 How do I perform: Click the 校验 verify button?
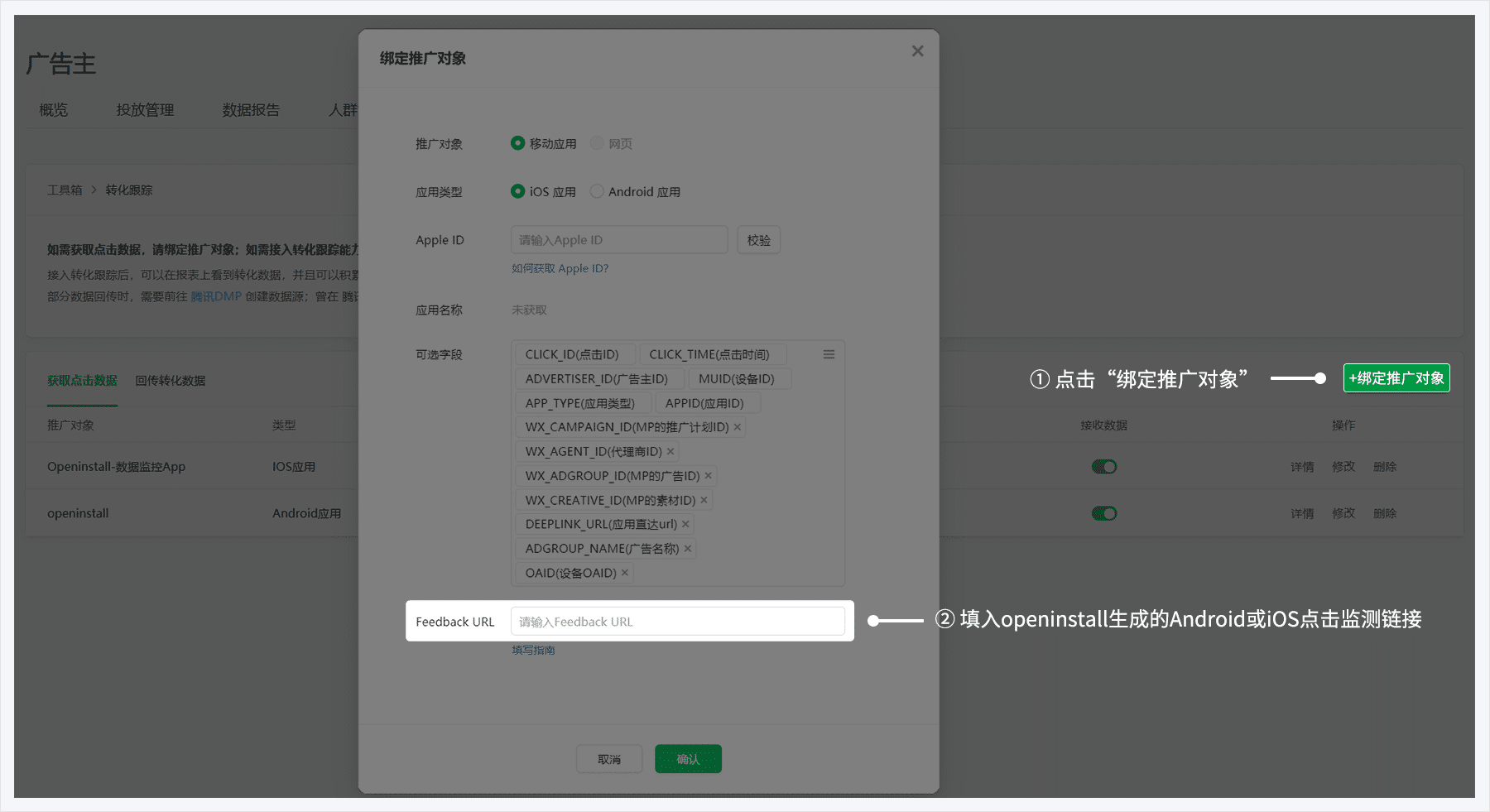(759, 240)
